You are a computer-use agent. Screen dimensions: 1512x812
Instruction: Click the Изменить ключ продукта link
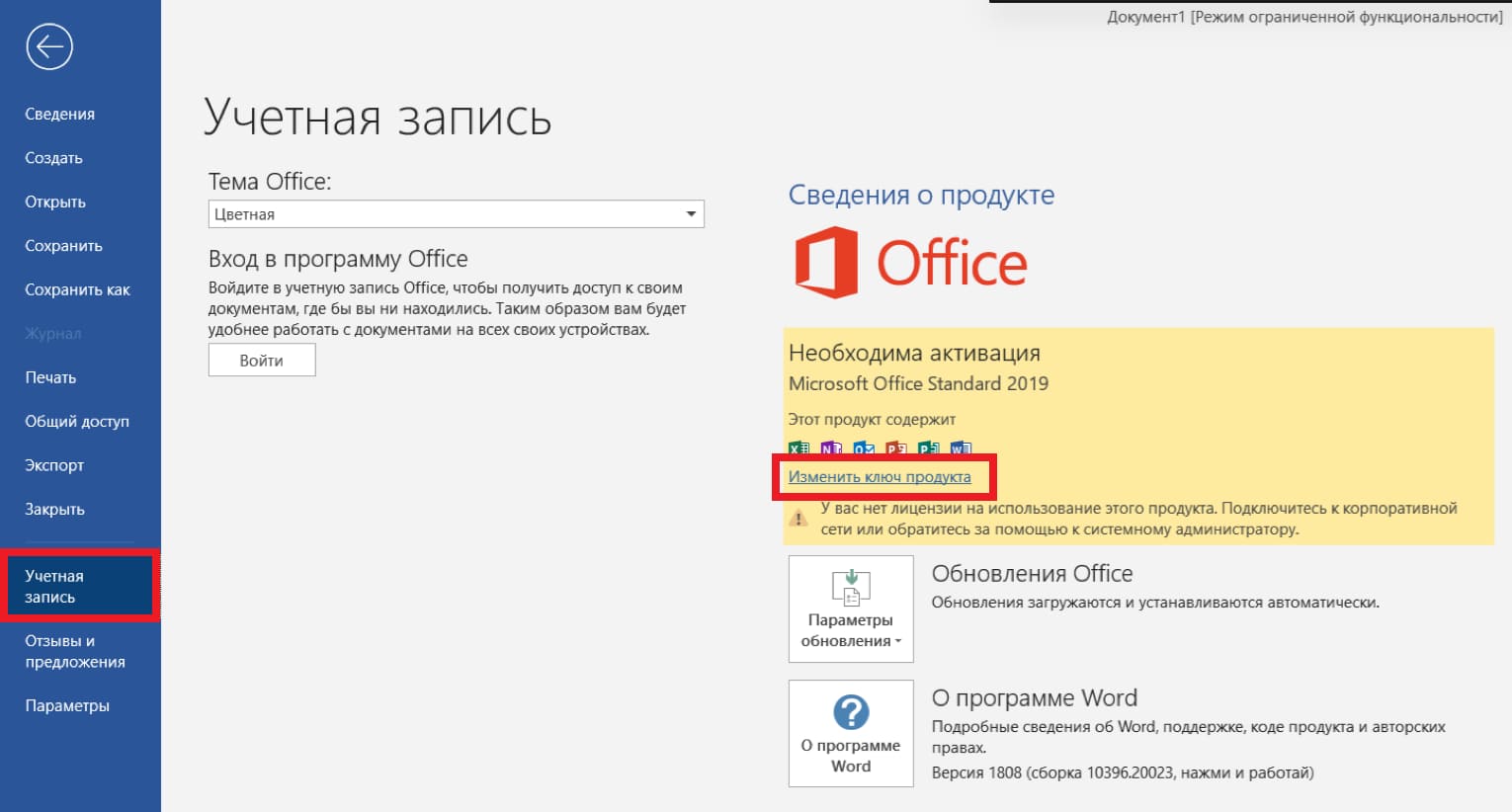point(880,477)
